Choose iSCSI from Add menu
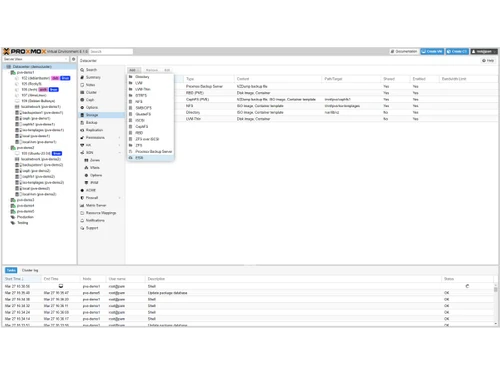Screen dimensions: 500x375 [150, 120]
